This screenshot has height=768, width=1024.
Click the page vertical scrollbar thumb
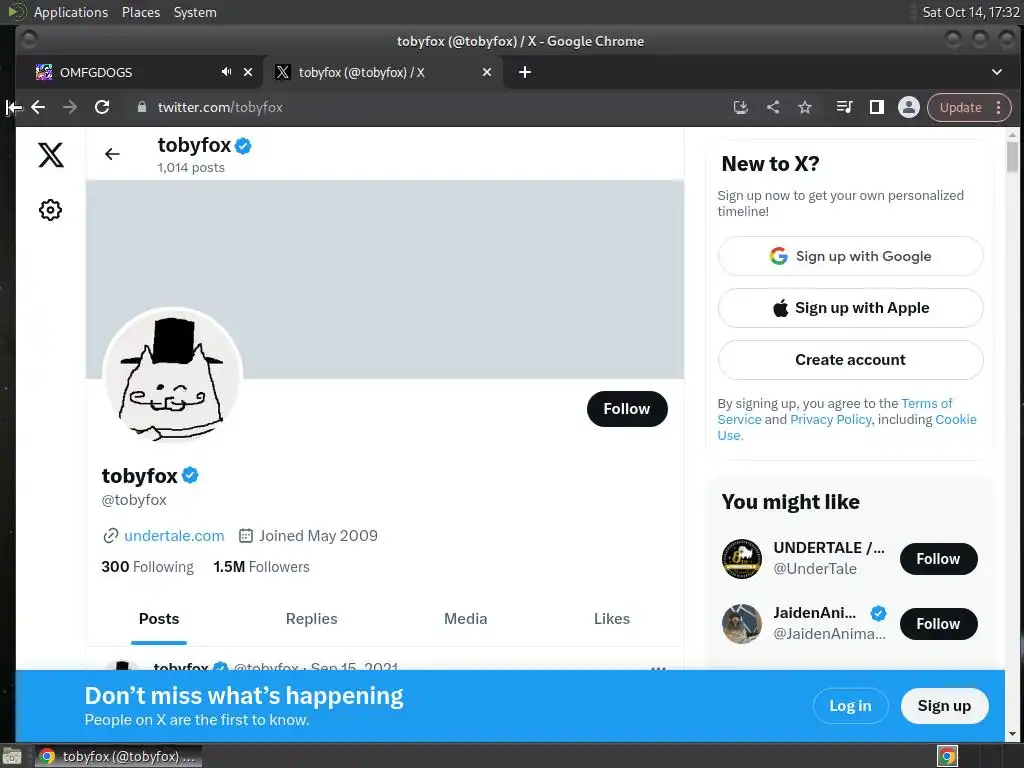pos(1012,156)
